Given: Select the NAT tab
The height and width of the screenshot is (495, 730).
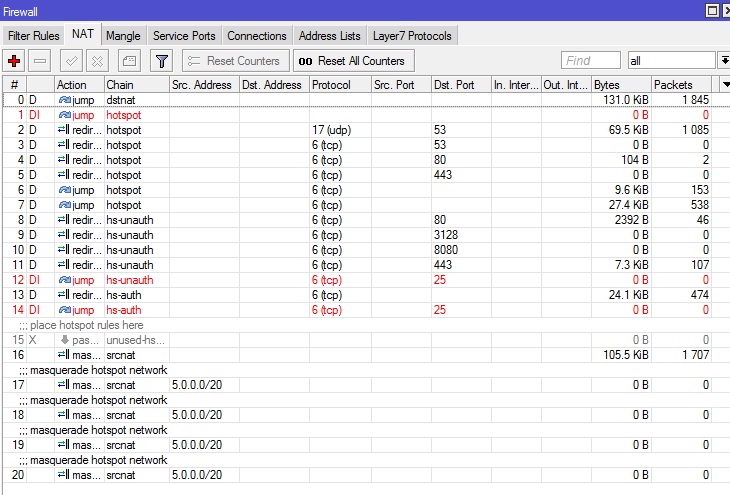Looking at the screenshot, I should tap(83, 34).
